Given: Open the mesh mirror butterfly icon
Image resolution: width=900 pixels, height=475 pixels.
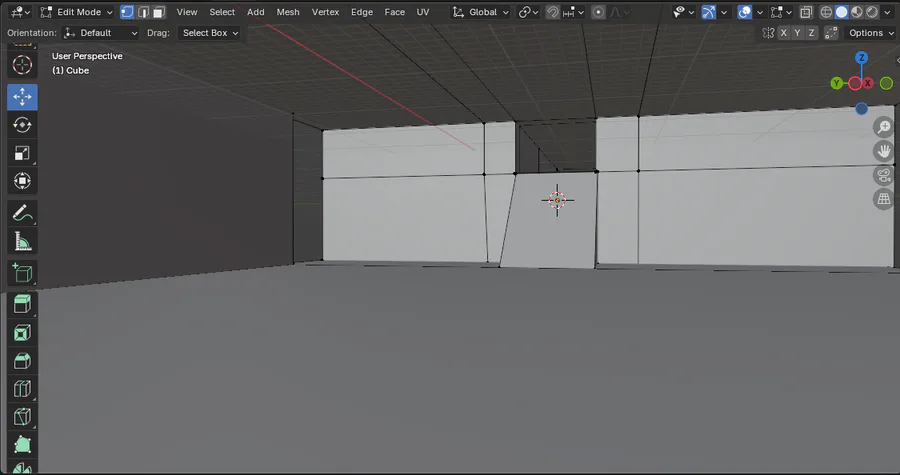Looking at the screenshot, I should [769, 33].
